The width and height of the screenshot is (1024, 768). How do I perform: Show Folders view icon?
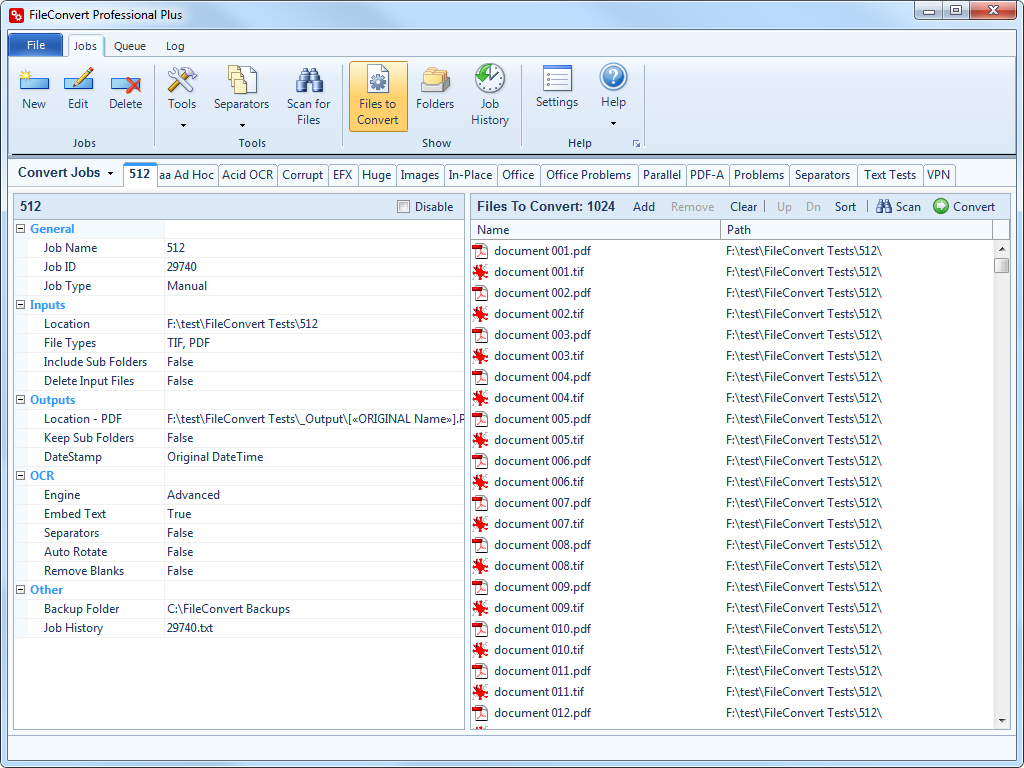point(435,81)
